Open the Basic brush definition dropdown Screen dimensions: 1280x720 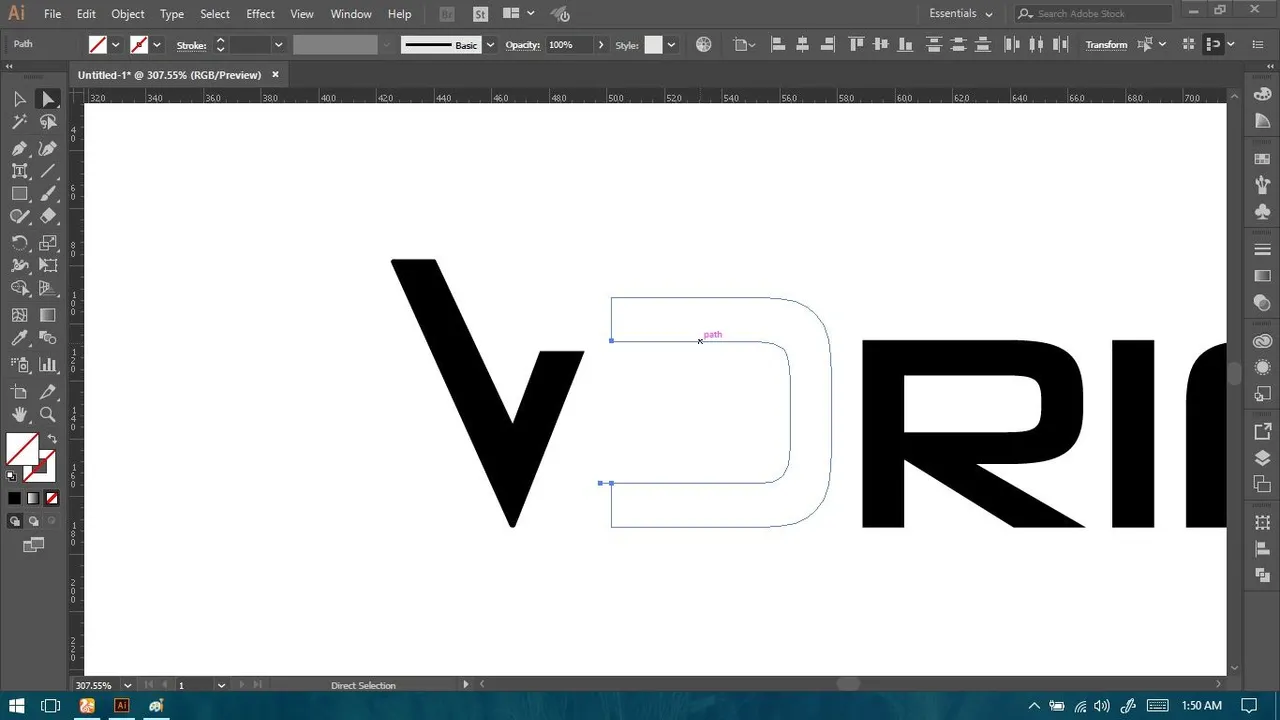pos(490,45)
